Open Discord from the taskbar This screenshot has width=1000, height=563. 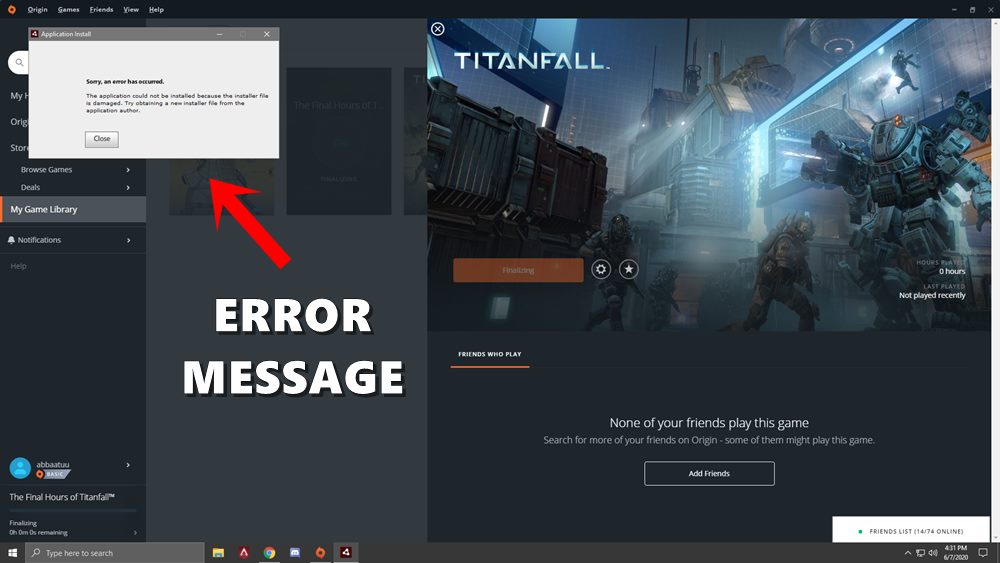coord(295,553)
